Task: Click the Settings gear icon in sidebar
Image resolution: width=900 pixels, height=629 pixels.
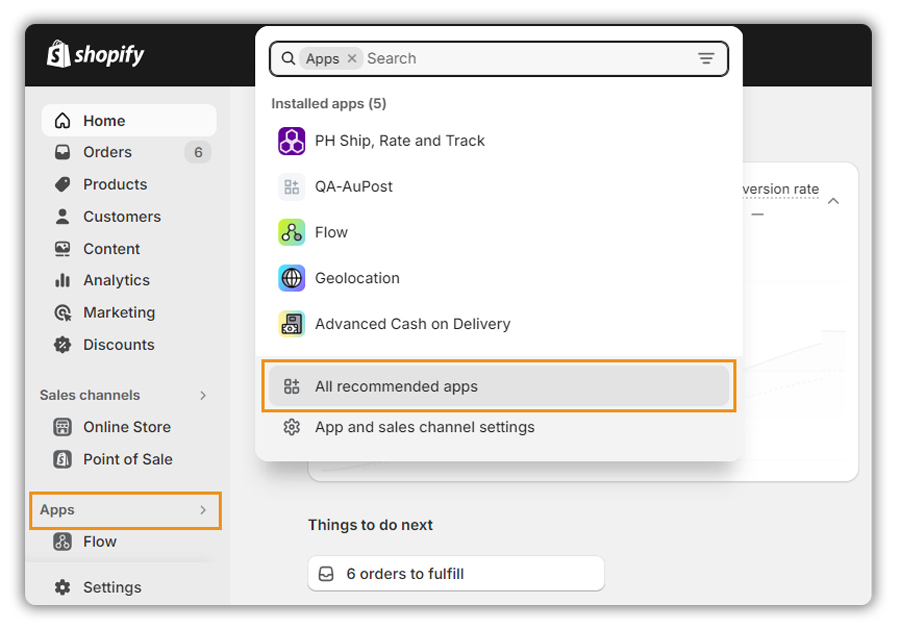Action: (63, 588)
